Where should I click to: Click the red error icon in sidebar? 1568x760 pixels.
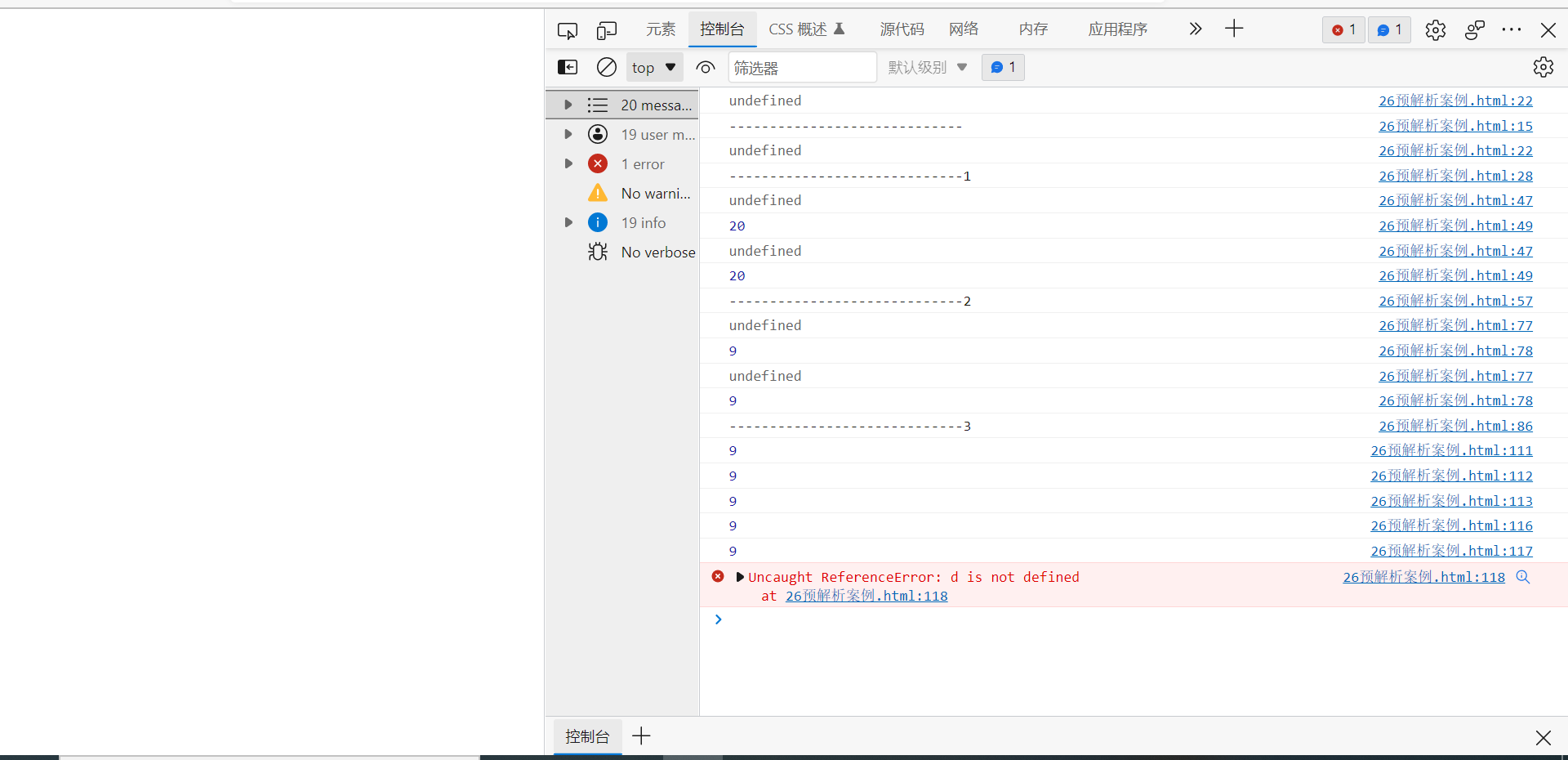[x=598, y=163]
